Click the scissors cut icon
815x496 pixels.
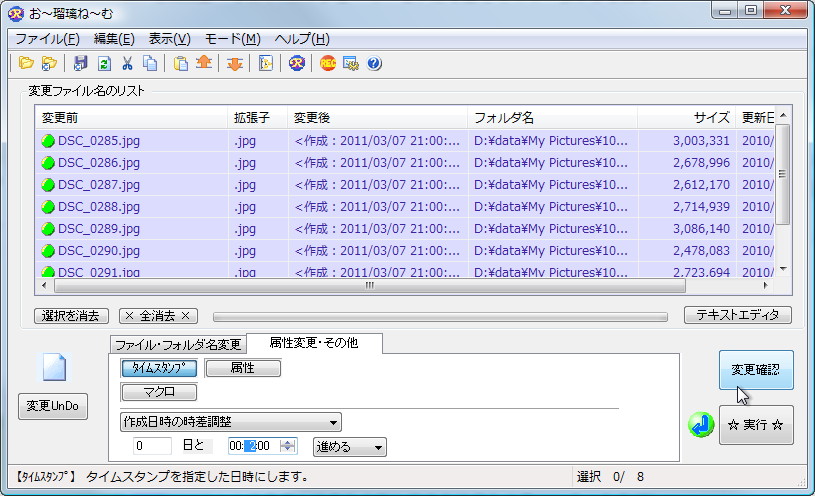(x=127, y=63)
